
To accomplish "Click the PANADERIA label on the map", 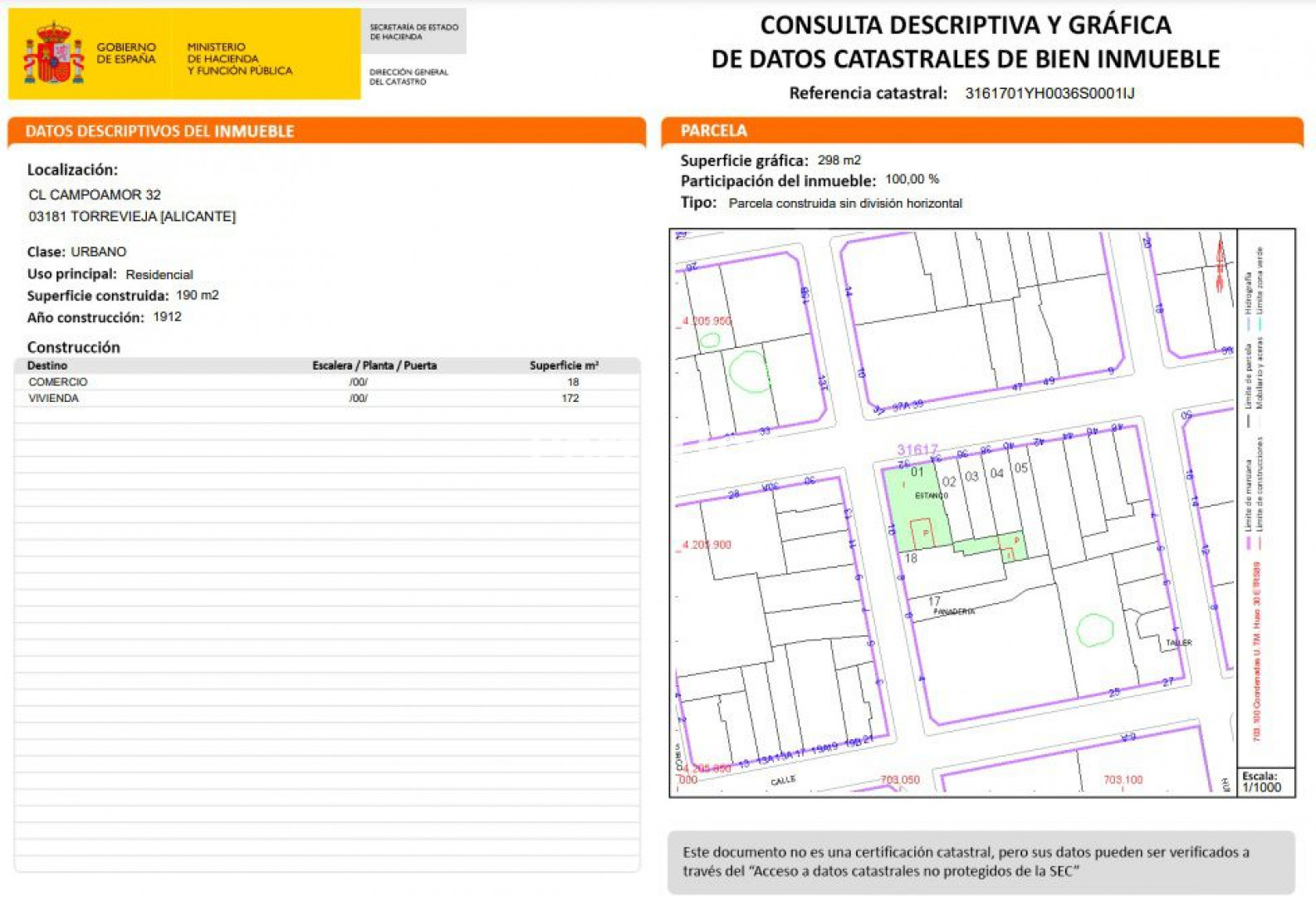I will (954, 612).
